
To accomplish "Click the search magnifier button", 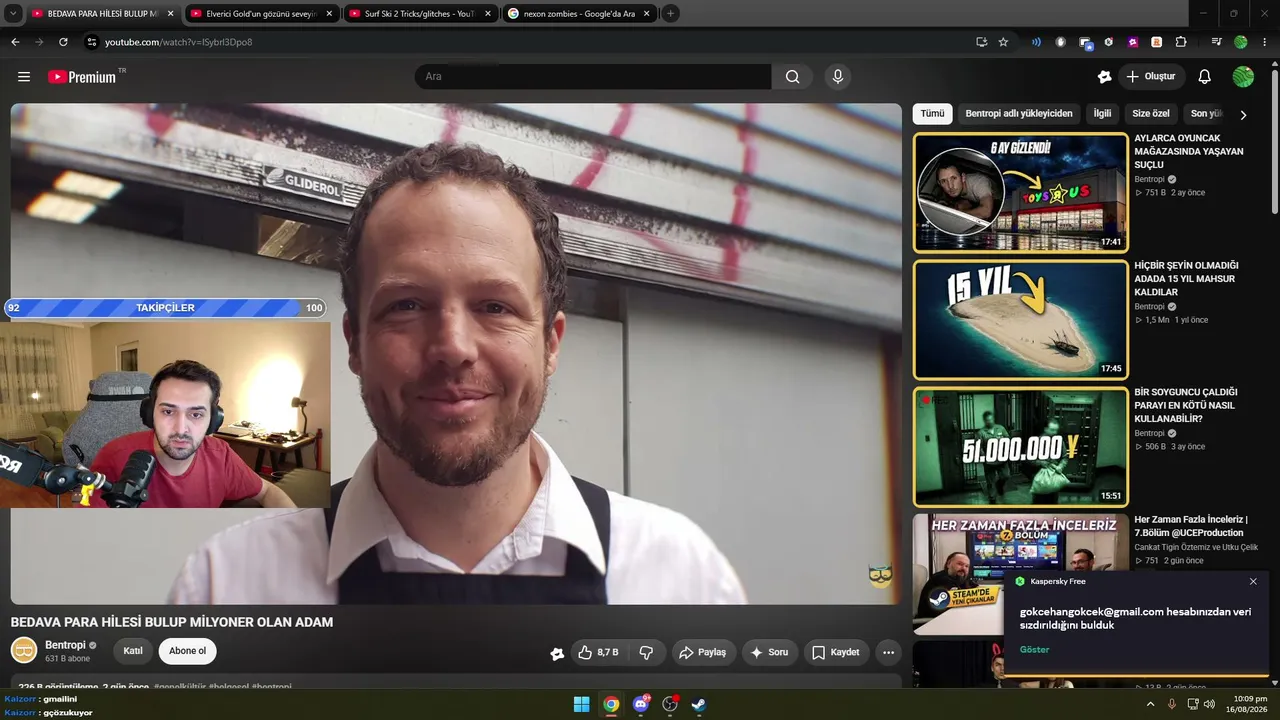I will (x=792, y=77).
